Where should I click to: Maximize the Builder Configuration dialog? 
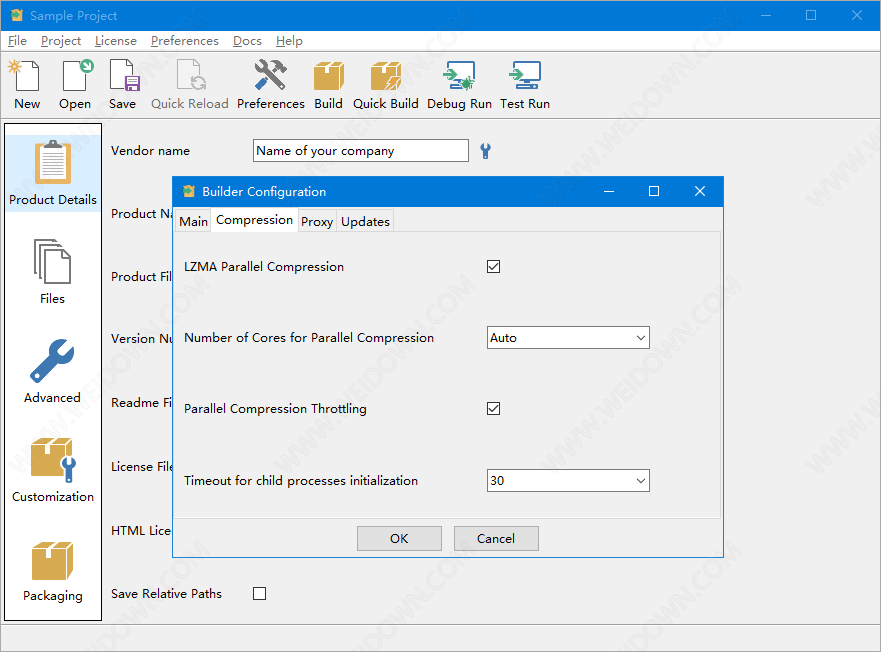pos(654,191)
